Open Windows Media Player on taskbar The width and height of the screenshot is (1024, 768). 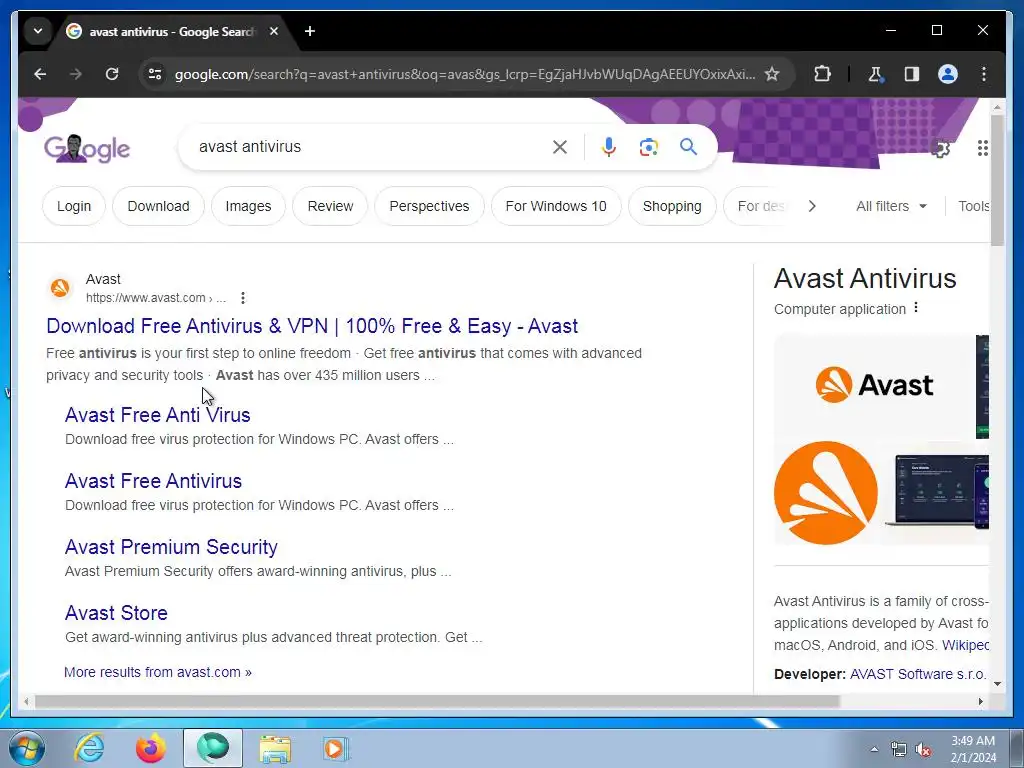pyautogui.click(x=336, y=748)
